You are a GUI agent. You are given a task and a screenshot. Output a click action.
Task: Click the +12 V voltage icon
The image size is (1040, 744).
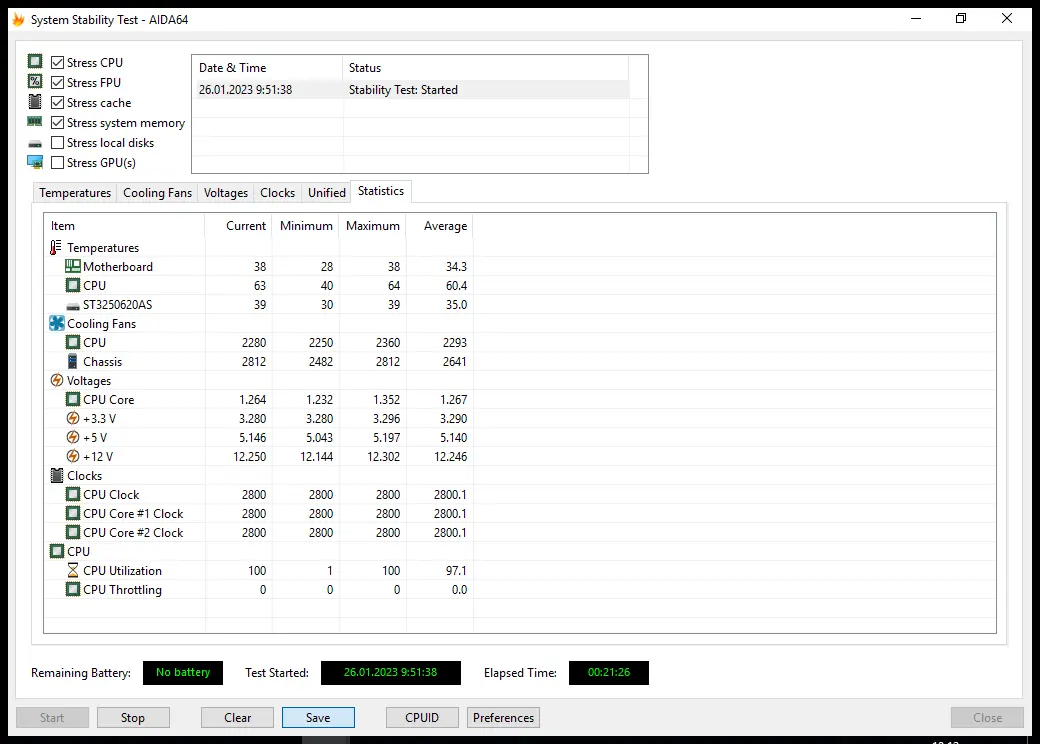click(73, 457)
